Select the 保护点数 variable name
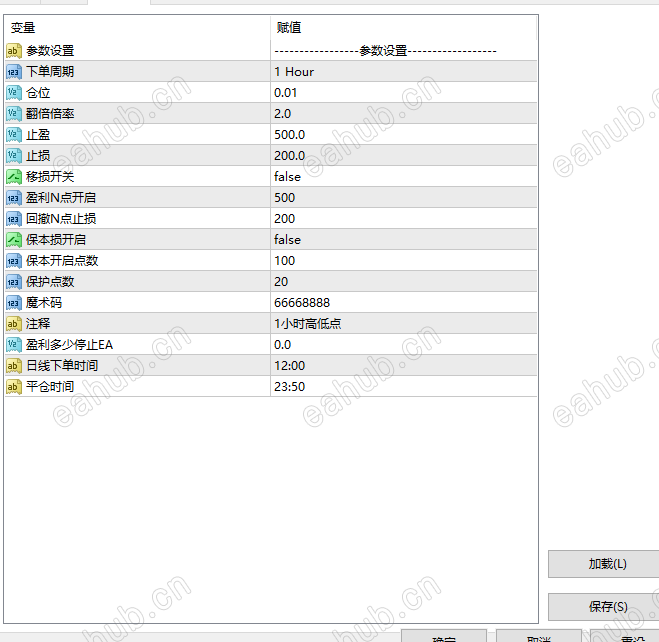Viewport: 659px width, 642px height. pos(50,282)
